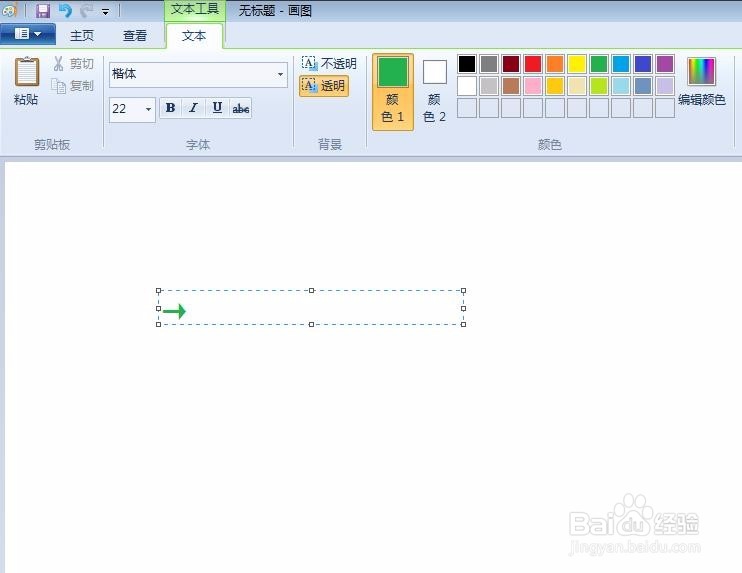Open Edit Colors rainbow icon
Screen dimensions: 742x573
pos(701,72)
